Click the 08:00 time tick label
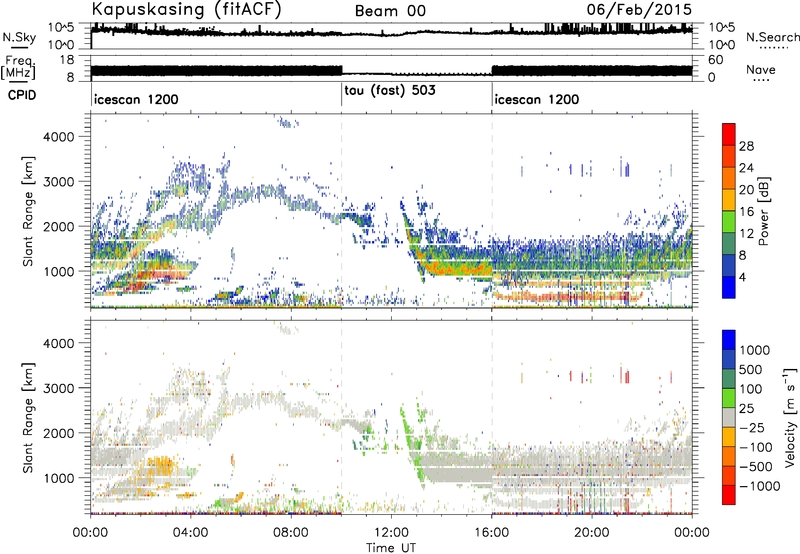Viewport: 800px width, 554px height. pyautogui.click(x=291, y=533)
